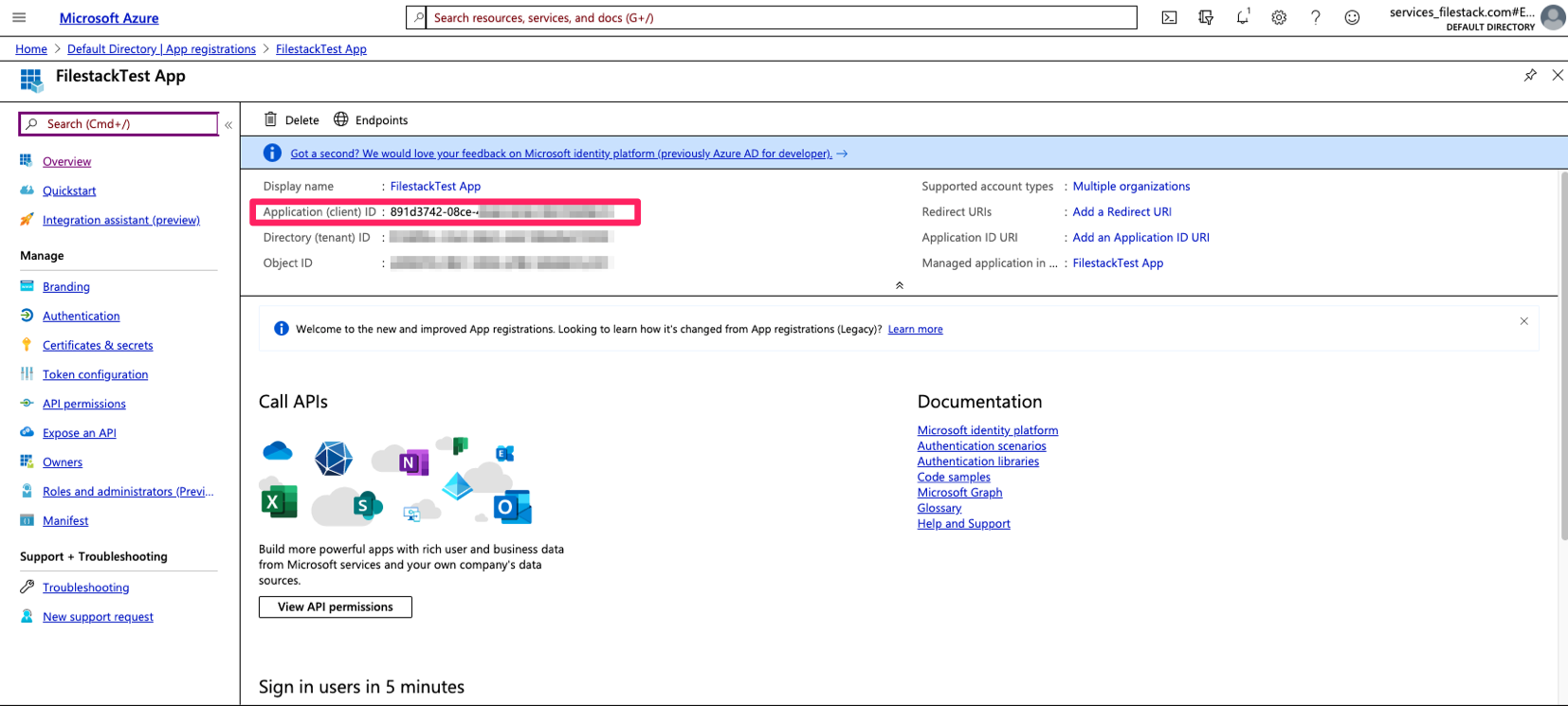This screenshot has height=706, width=1568.
Task: Click the account avatar picture
Action: pos(1553,17)
